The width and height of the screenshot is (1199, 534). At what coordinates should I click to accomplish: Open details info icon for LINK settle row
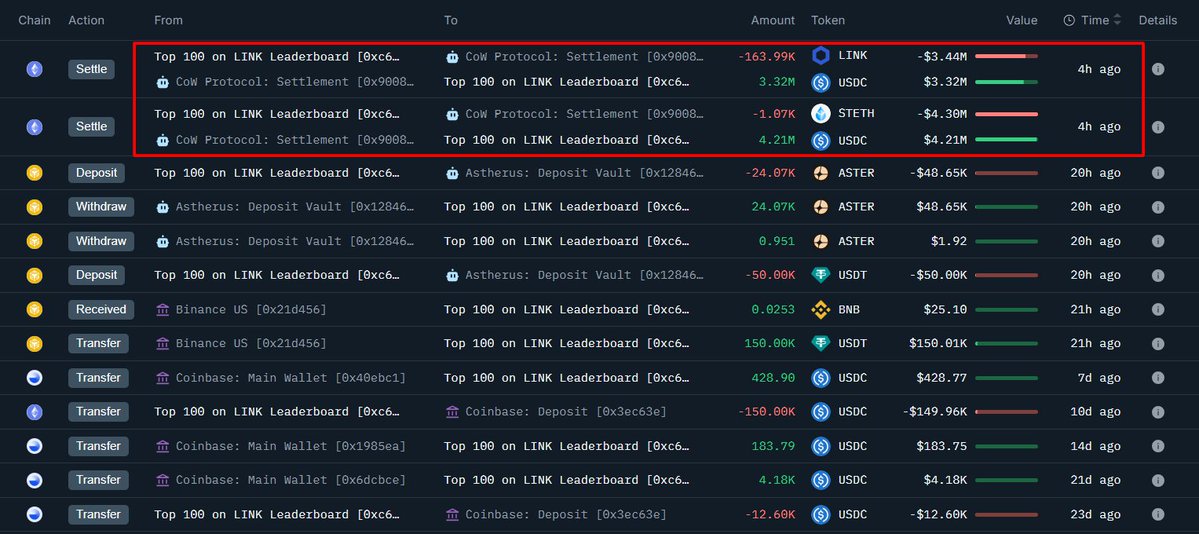point(1158,69)
